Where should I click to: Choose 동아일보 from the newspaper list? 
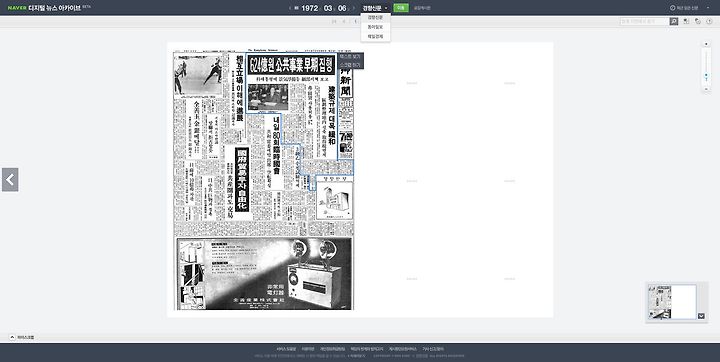coord(375,27)
